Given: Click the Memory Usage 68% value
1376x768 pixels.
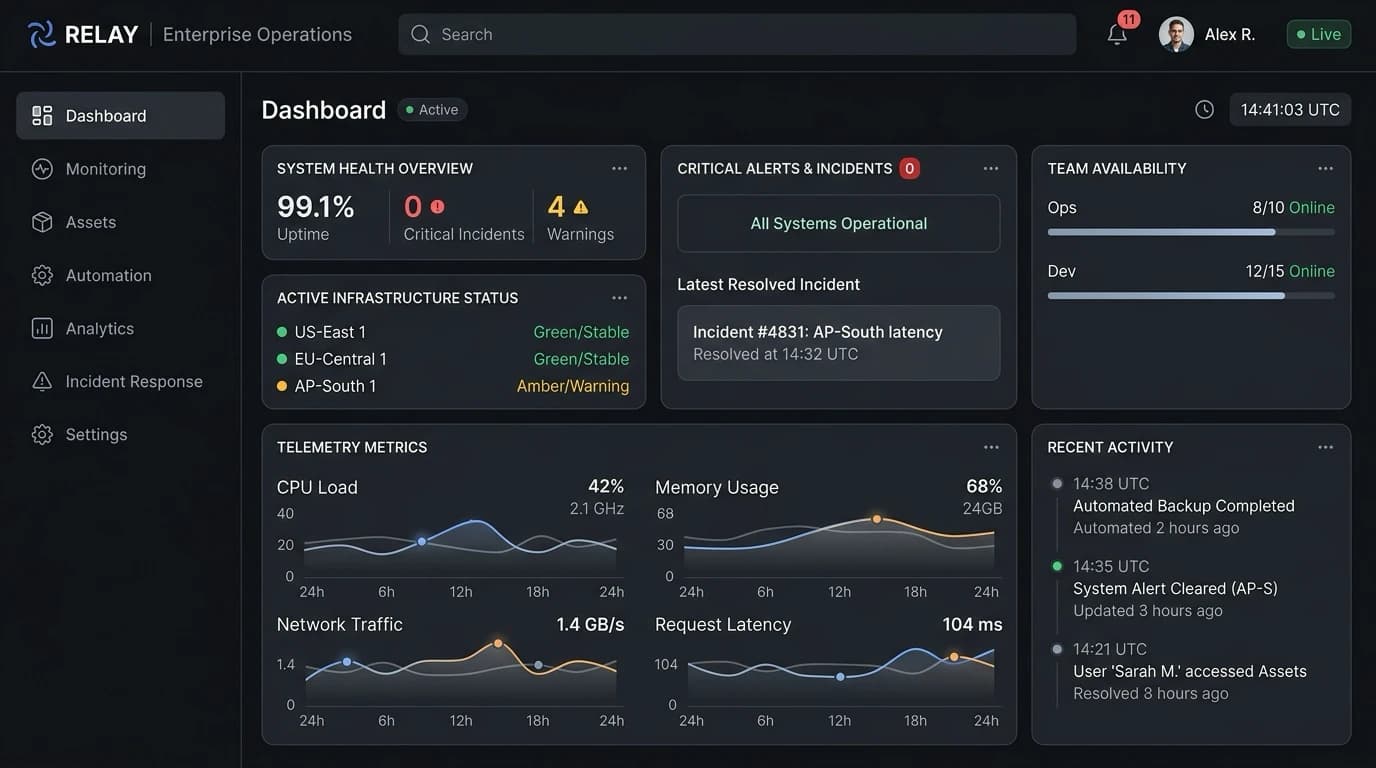Looking at the screenshot, I should [984, 486].
